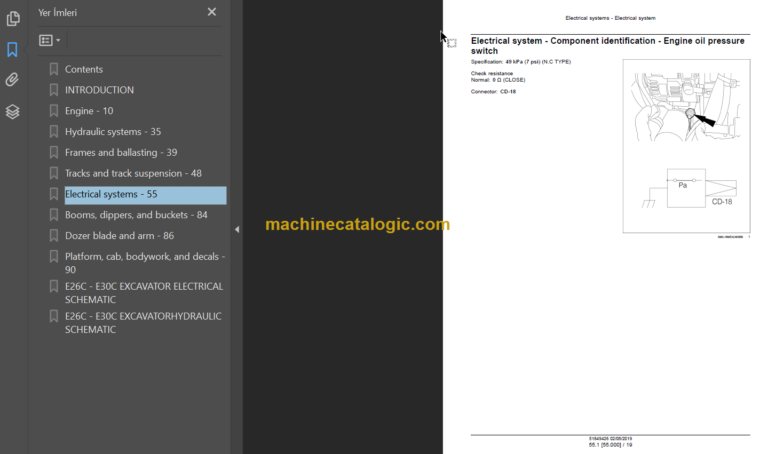This screenshot has width=768, height=454.
Task: Open the page thumbnails panel icon
Action: tap(13, 19)
